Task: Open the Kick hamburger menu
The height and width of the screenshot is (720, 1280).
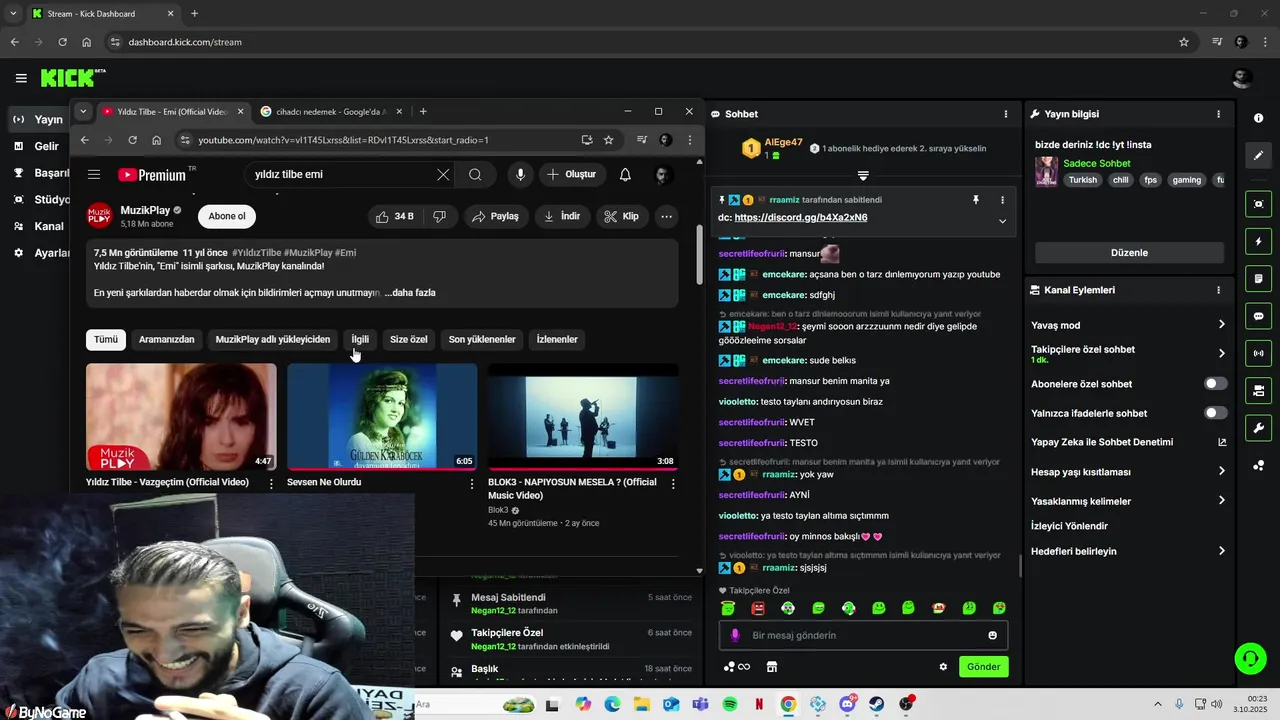Action: pyautogui.click(x=21, y=78)
